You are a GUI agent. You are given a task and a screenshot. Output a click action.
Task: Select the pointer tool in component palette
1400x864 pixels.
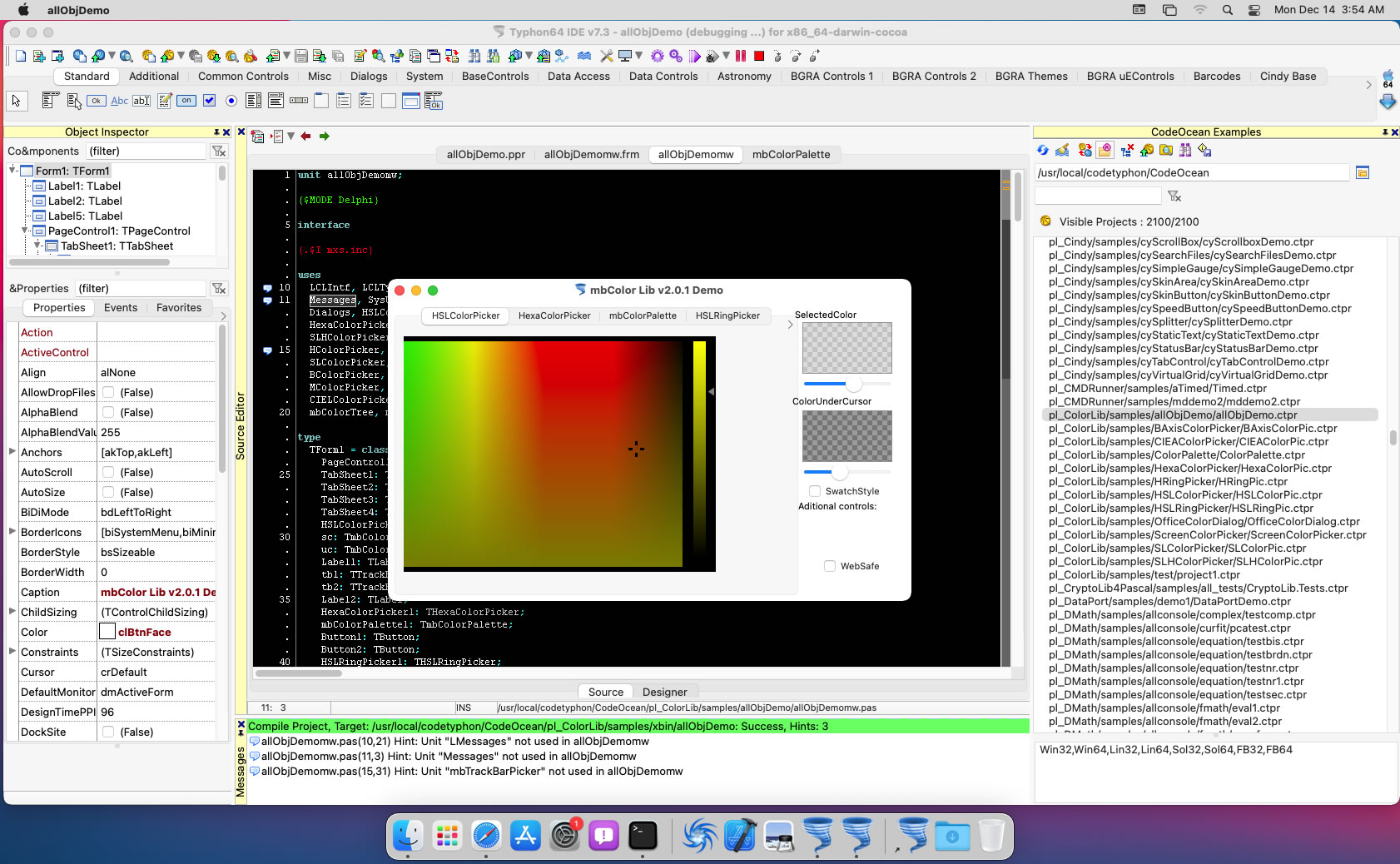click(16, 101)
